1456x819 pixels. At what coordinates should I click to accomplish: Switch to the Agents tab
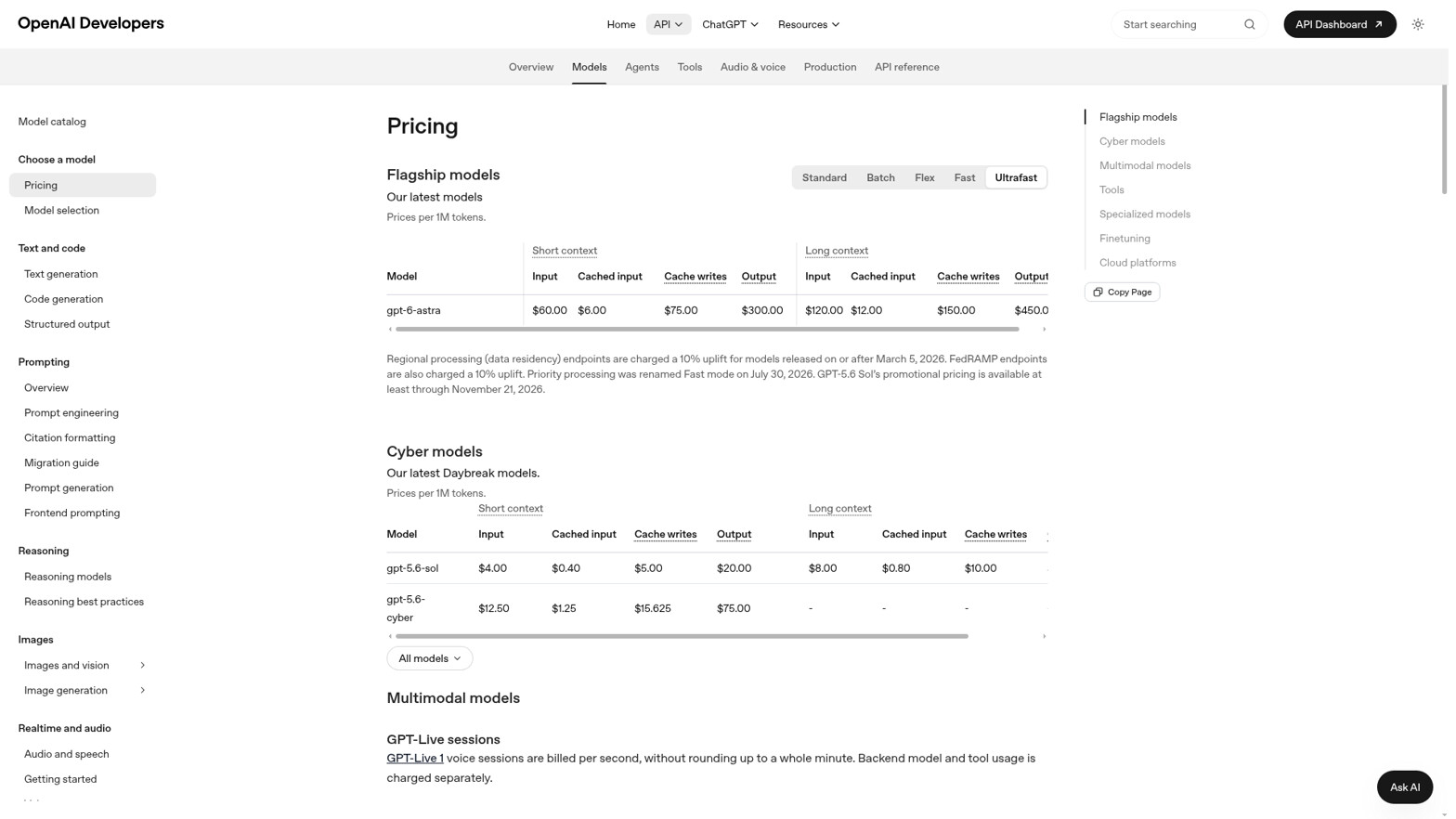click(x=642, y=67)
